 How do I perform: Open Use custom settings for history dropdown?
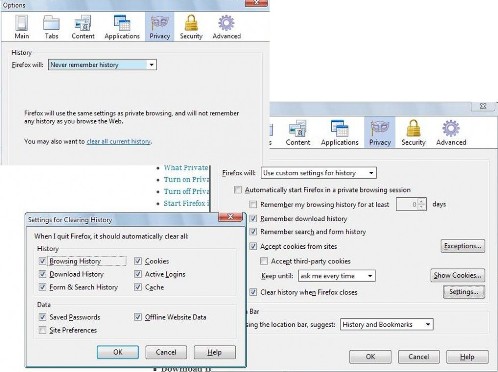coord(319,173)
